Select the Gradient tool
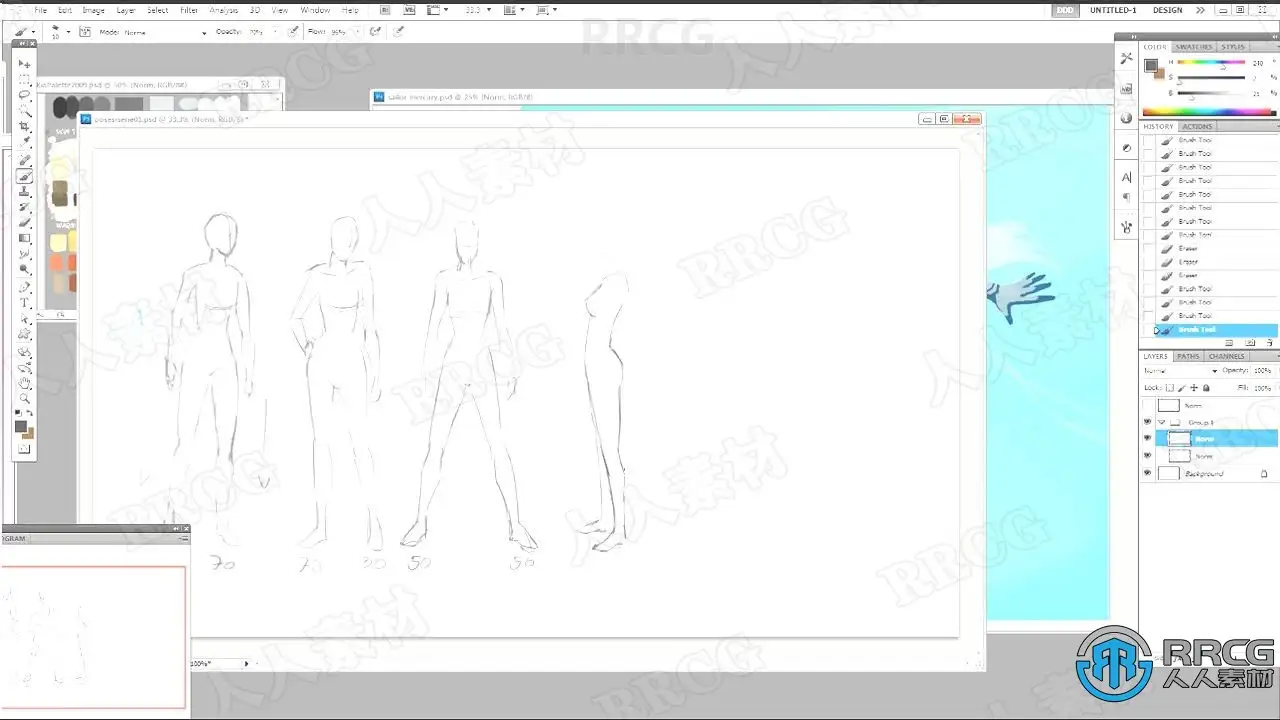Screen dimensions: 1280x720 point(25,238)
